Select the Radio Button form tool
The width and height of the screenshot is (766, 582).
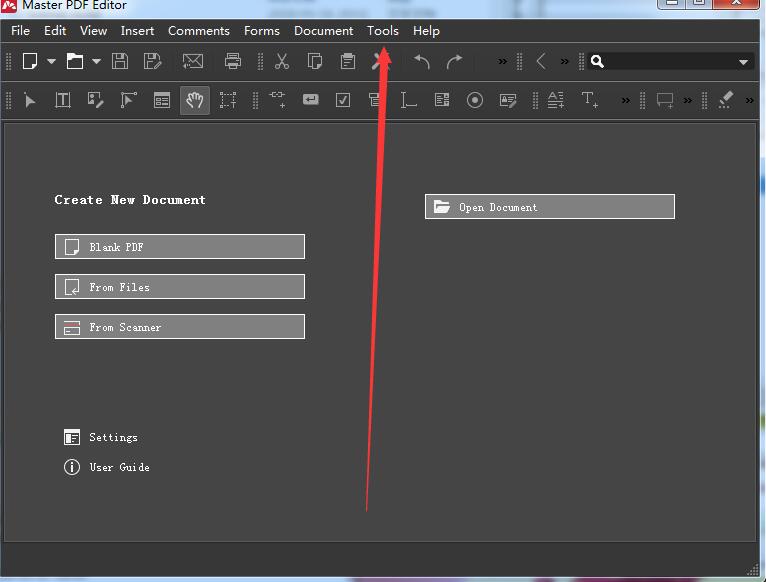coord(475,100)
